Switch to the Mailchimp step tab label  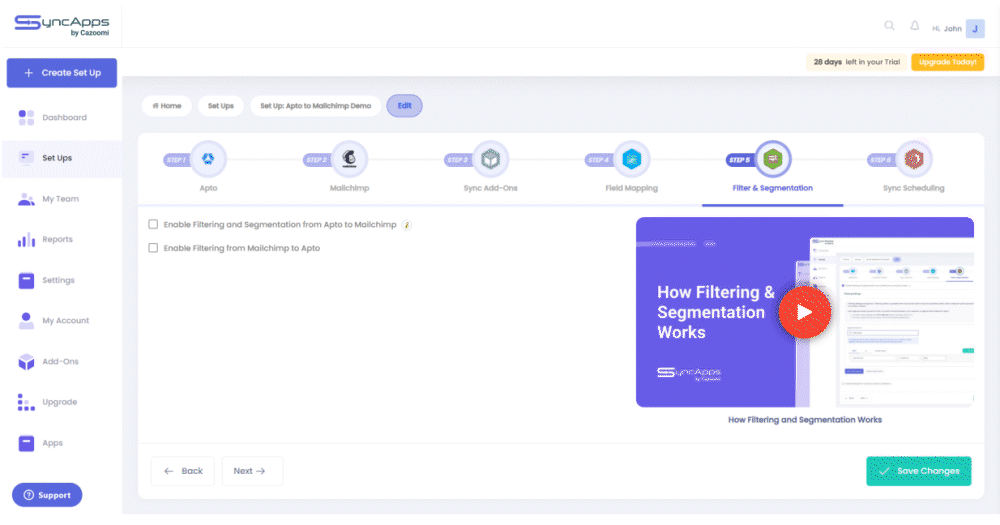(349, 188)
